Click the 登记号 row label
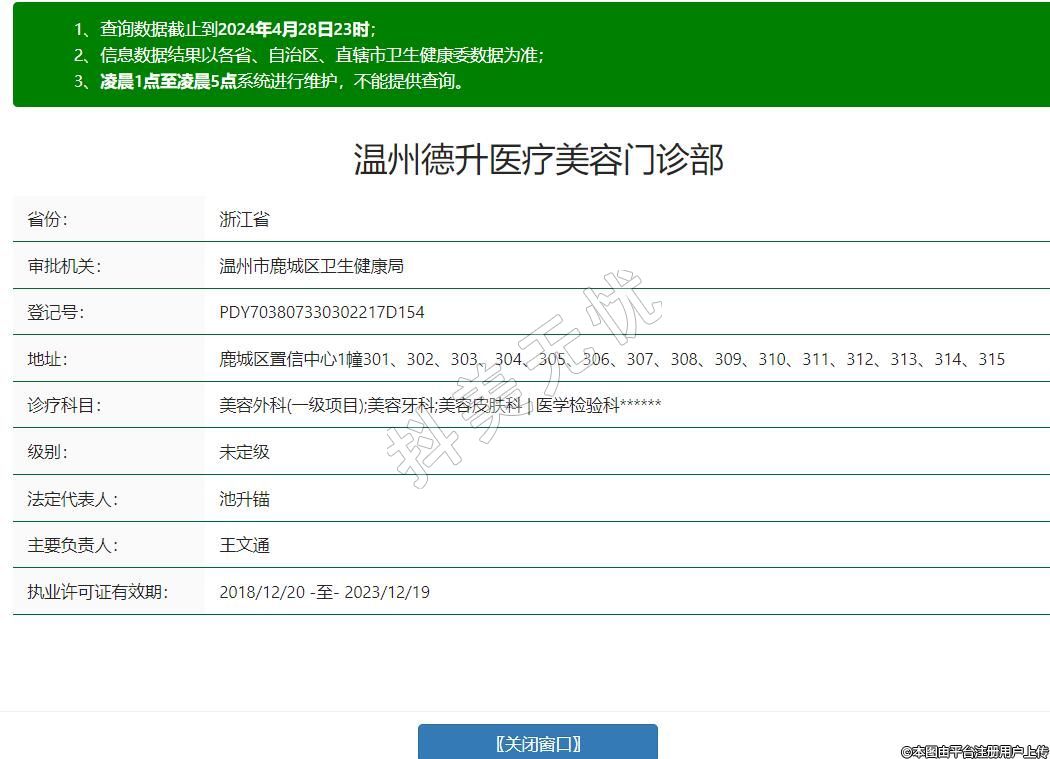The image size is (1050, 759). [x=55, y=312]
